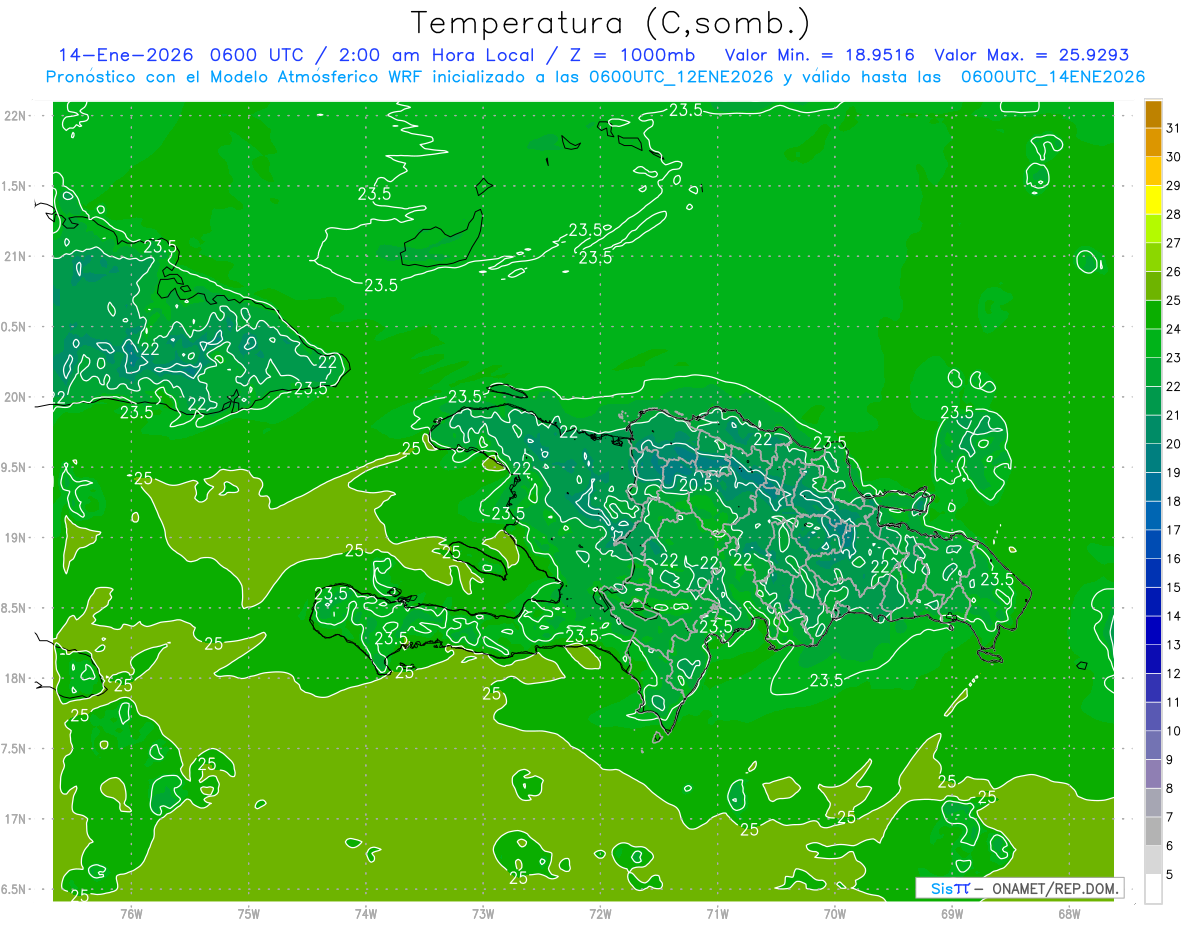Screen dimensions: 1200x927
Task: Click the "73W" longitude axis label
Action: [x=483, y=913]
